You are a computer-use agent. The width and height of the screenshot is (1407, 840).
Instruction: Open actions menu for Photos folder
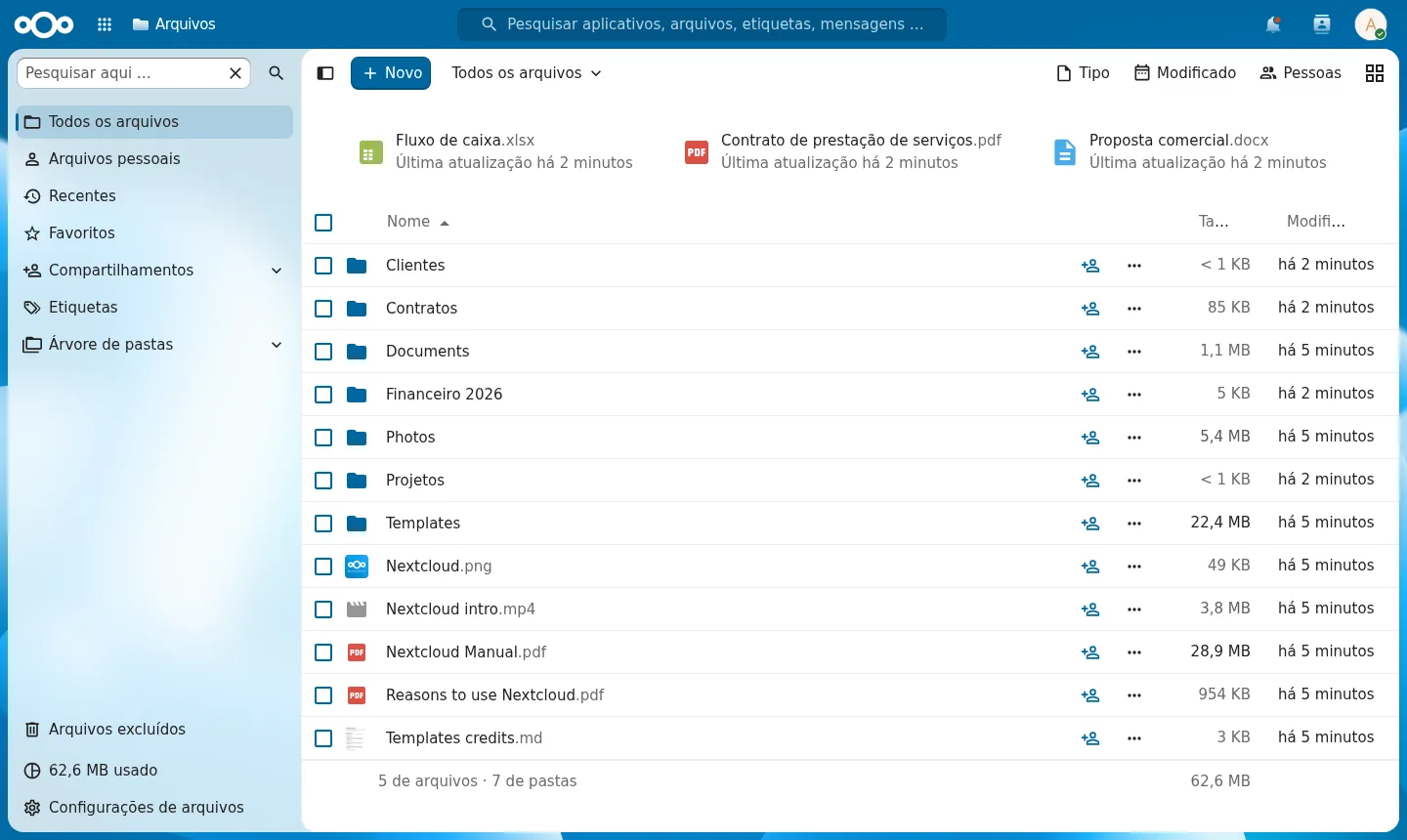1134,438
